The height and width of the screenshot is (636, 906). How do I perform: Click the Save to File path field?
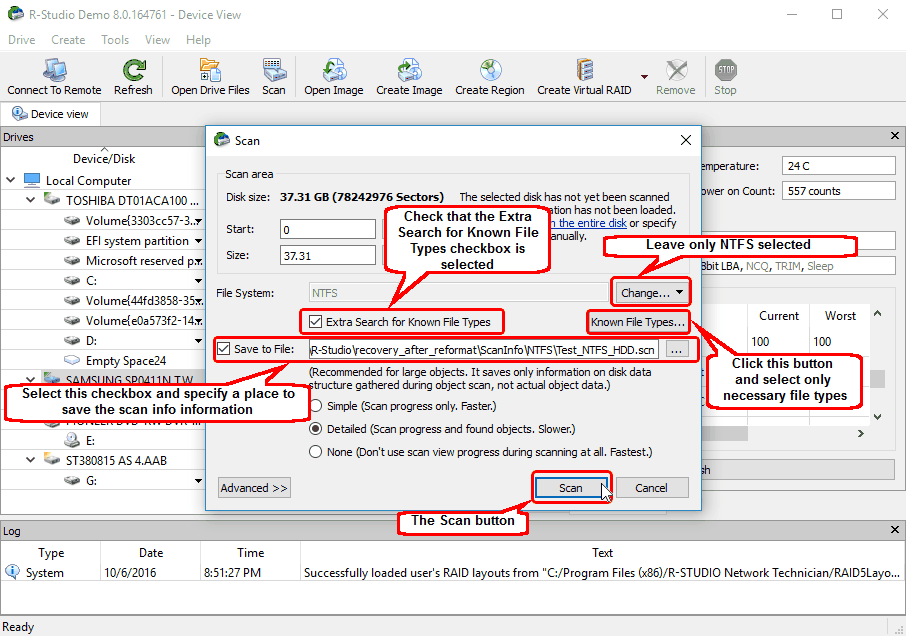tap(484, 349)
